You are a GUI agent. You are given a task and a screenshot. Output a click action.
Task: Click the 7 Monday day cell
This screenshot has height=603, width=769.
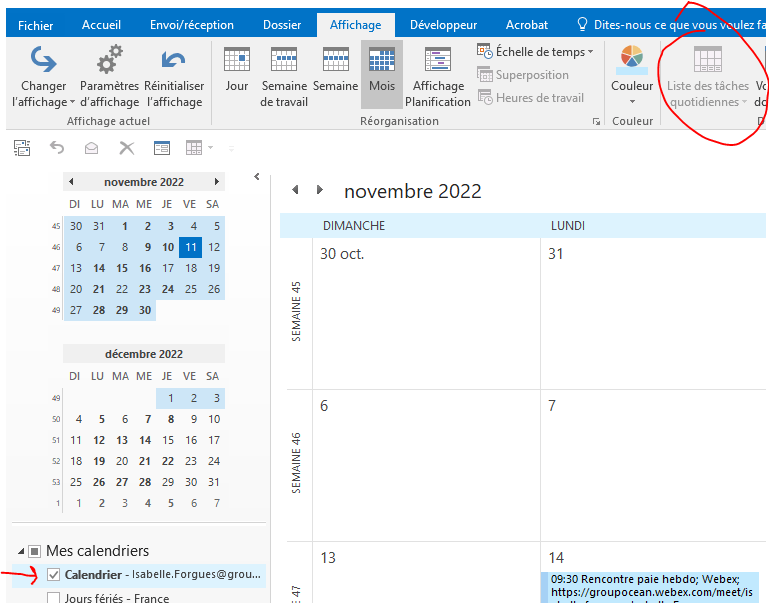pos(654,466)
